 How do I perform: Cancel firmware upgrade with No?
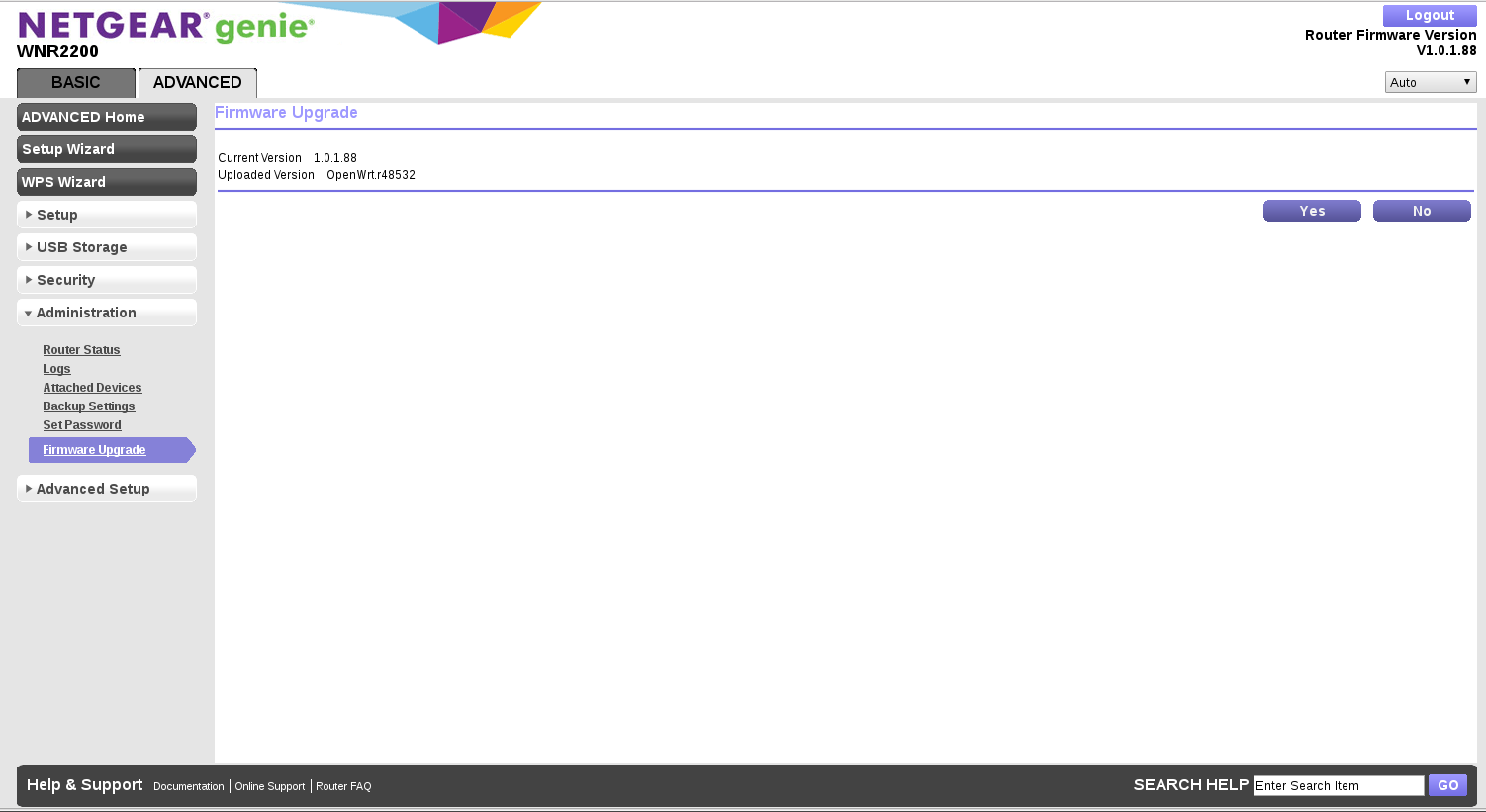(x=1422, y=211)
